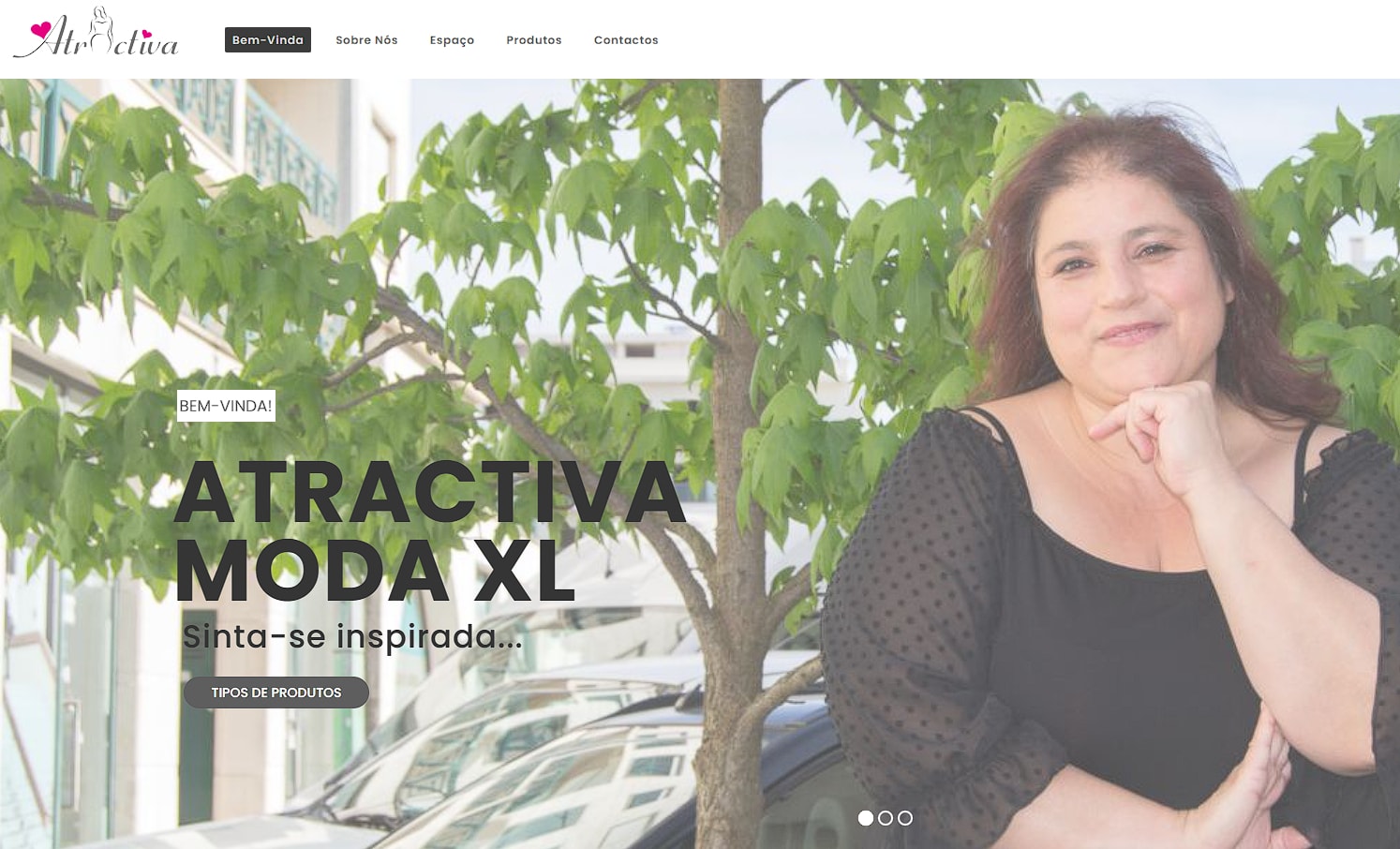Switch to the second slide dot

[886, 818]
